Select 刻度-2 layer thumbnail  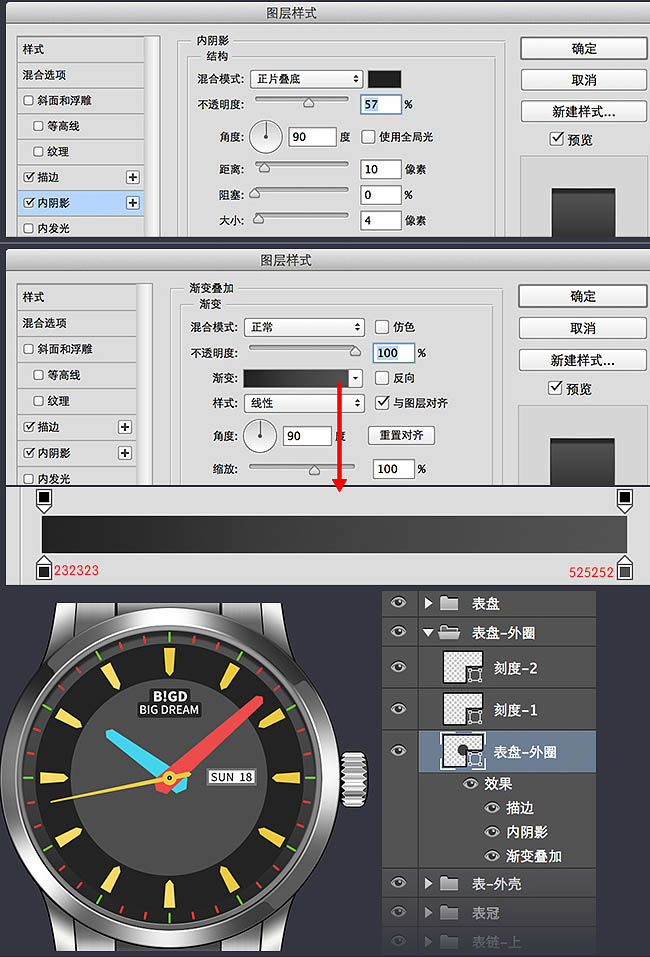[x=462, y=667]
